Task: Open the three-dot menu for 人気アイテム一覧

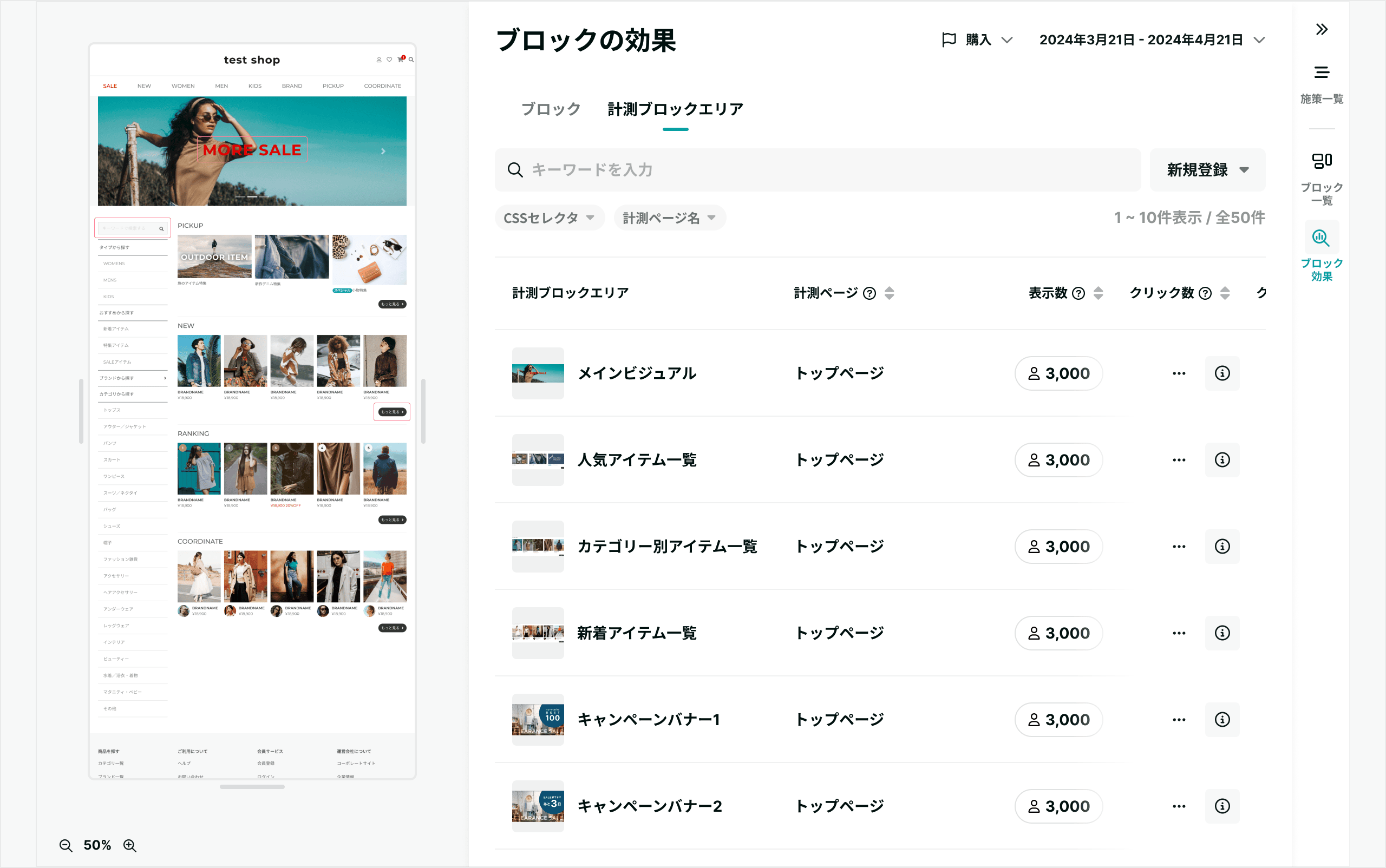Action: coord(1179,460)
